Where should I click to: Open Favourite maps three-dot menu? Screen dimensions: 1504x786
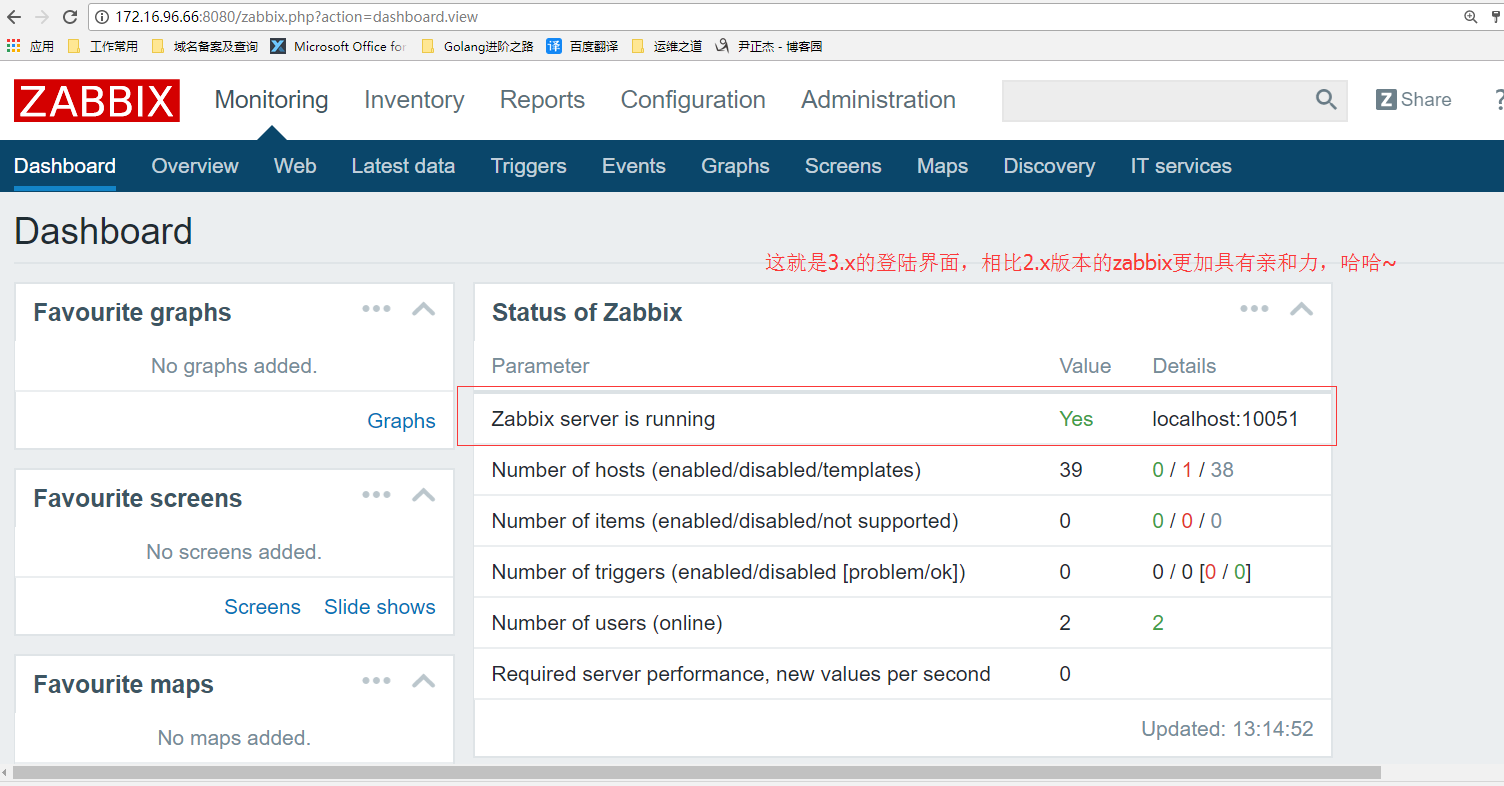click(376, 681)
